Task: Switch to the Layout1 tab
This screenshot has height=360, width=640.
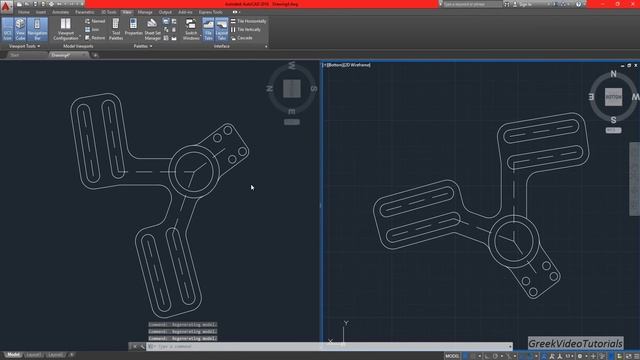Action: [x=34, y=355]
